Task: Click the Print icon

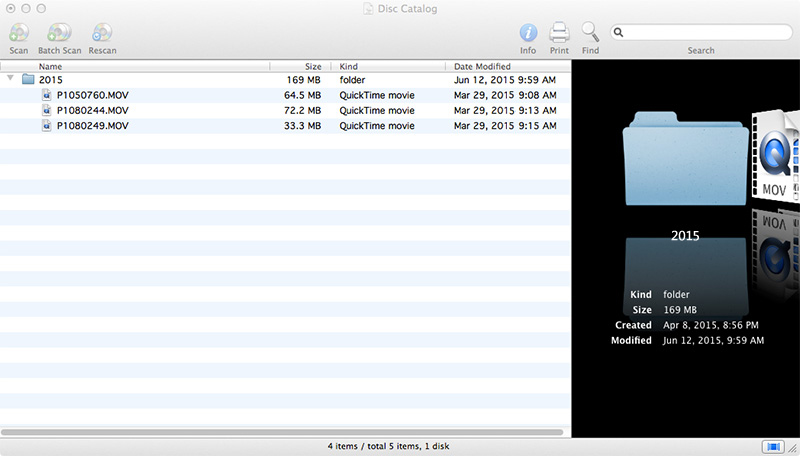Action: (x=559, y=33)
